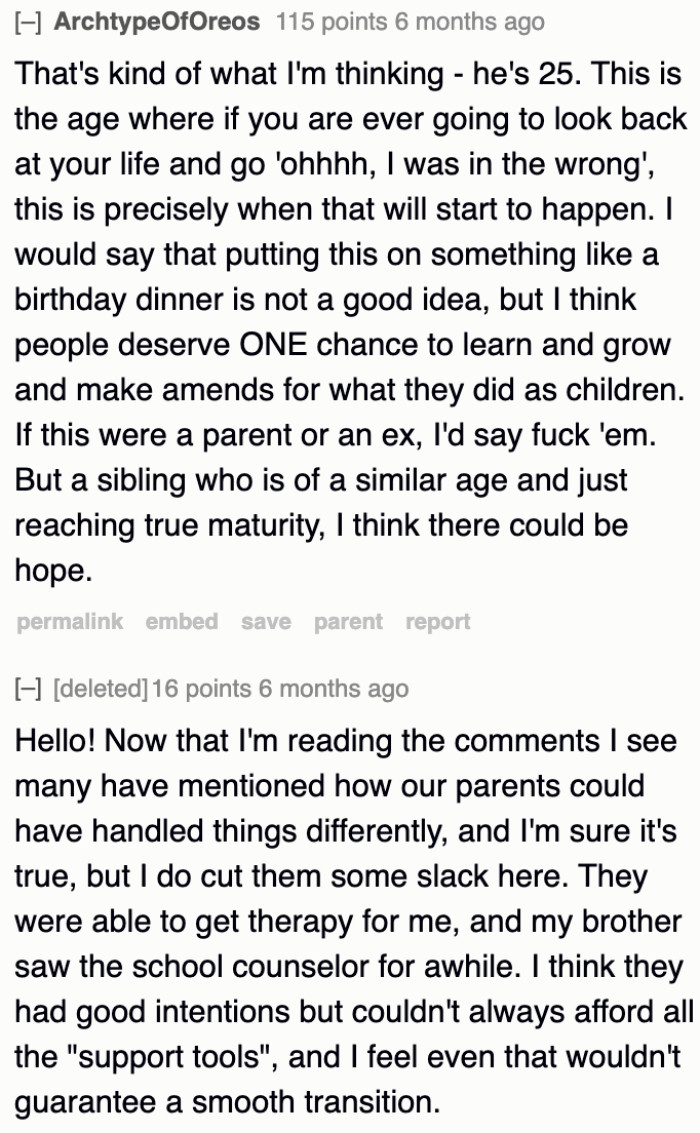Jump to the parent comment
The image size is (700, 1133).
346,622
